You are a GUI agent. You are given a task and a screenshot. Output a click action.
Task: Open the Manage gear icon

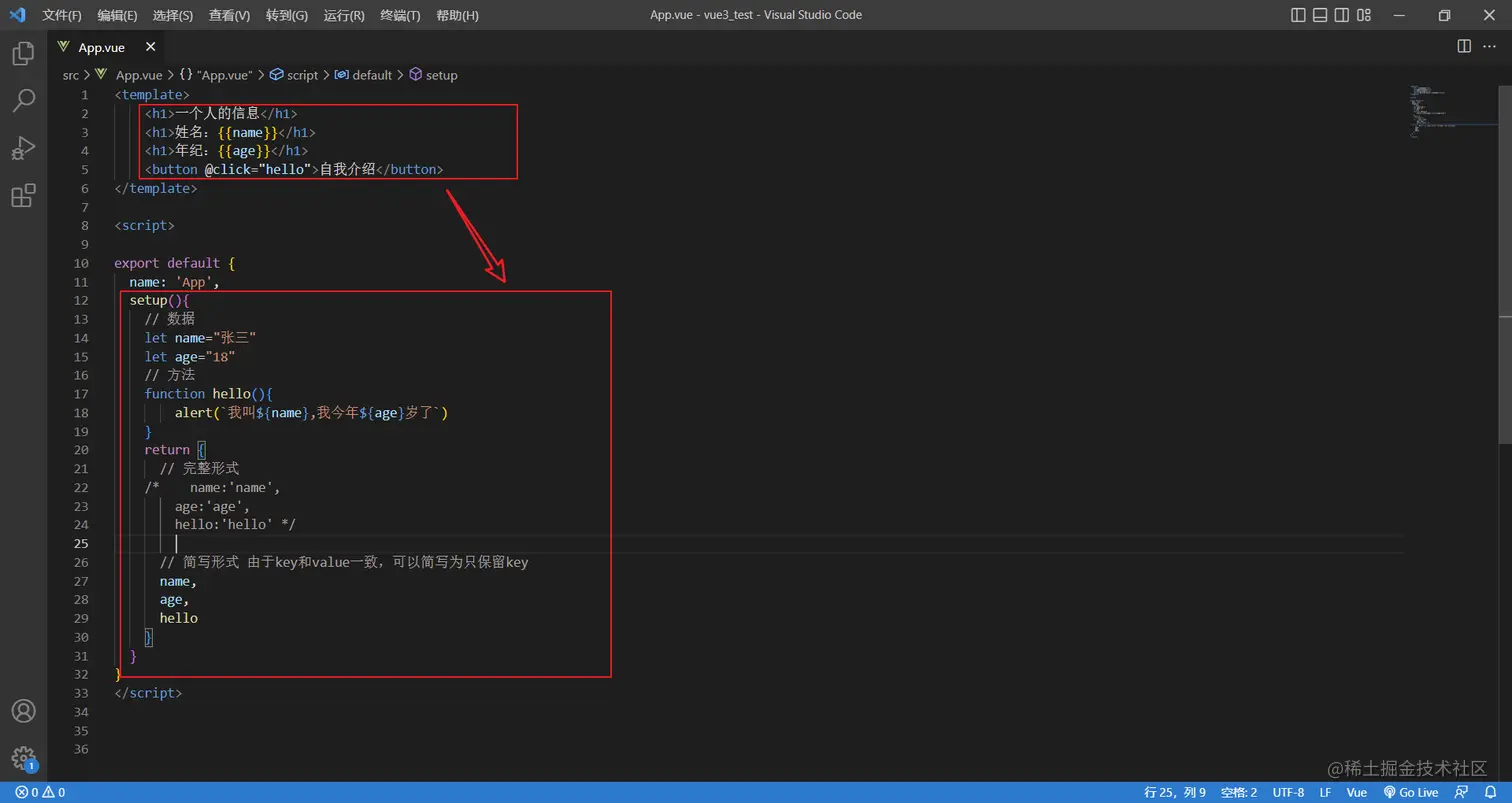coord(23,758)
